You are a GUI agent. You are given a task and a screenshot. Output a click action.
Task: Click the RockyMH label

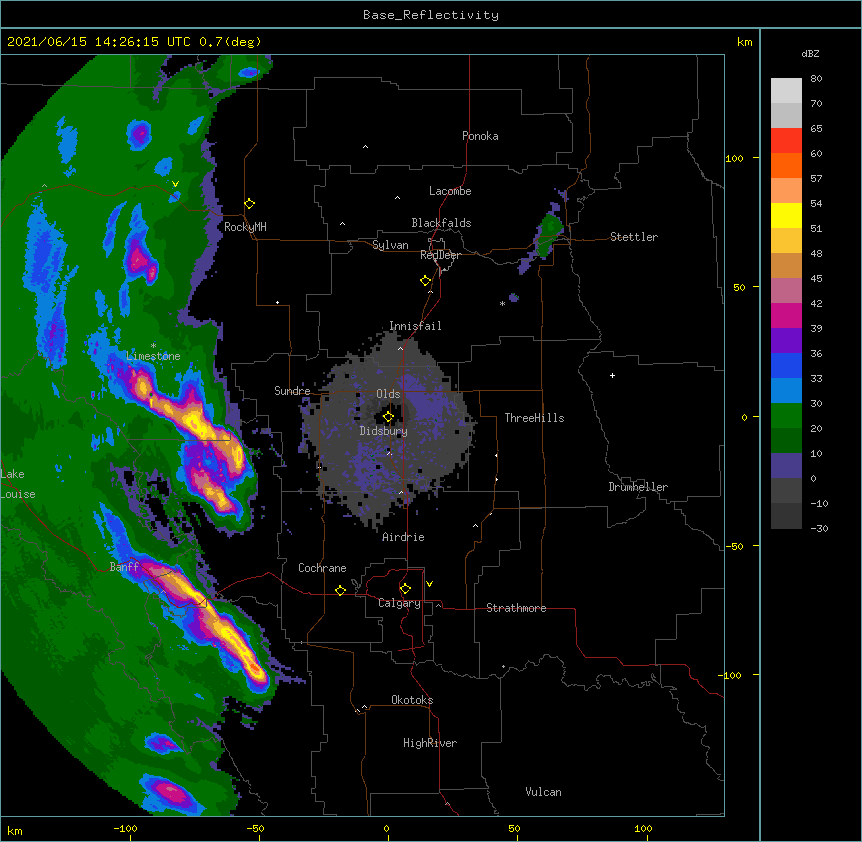[x=245, y=227]
